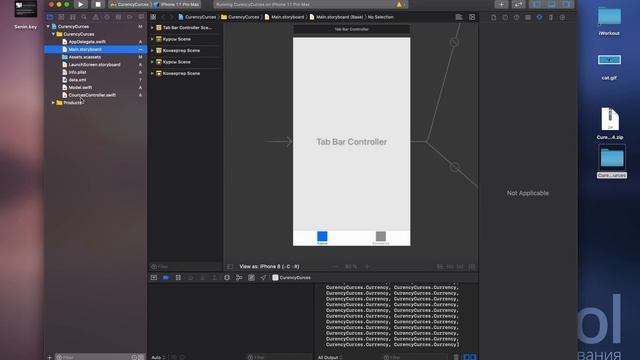640x360 pixels.
Task: Show the History inspector
Action: click(505, 18)
